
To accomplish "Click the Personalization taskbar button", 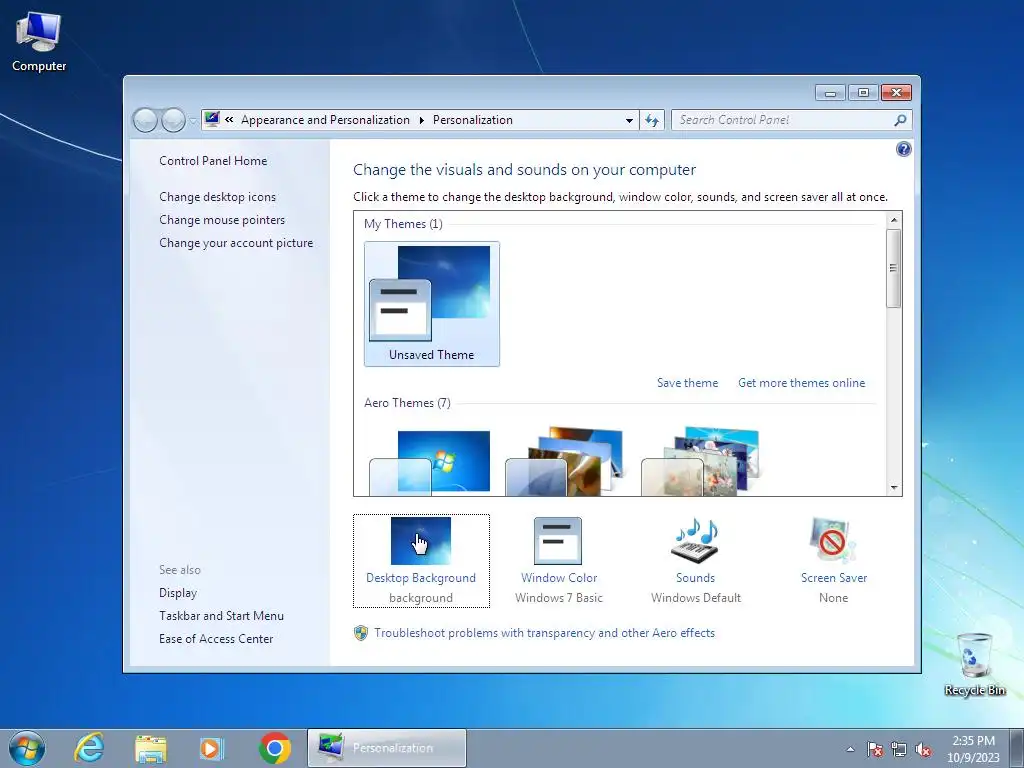I will 387,748.
